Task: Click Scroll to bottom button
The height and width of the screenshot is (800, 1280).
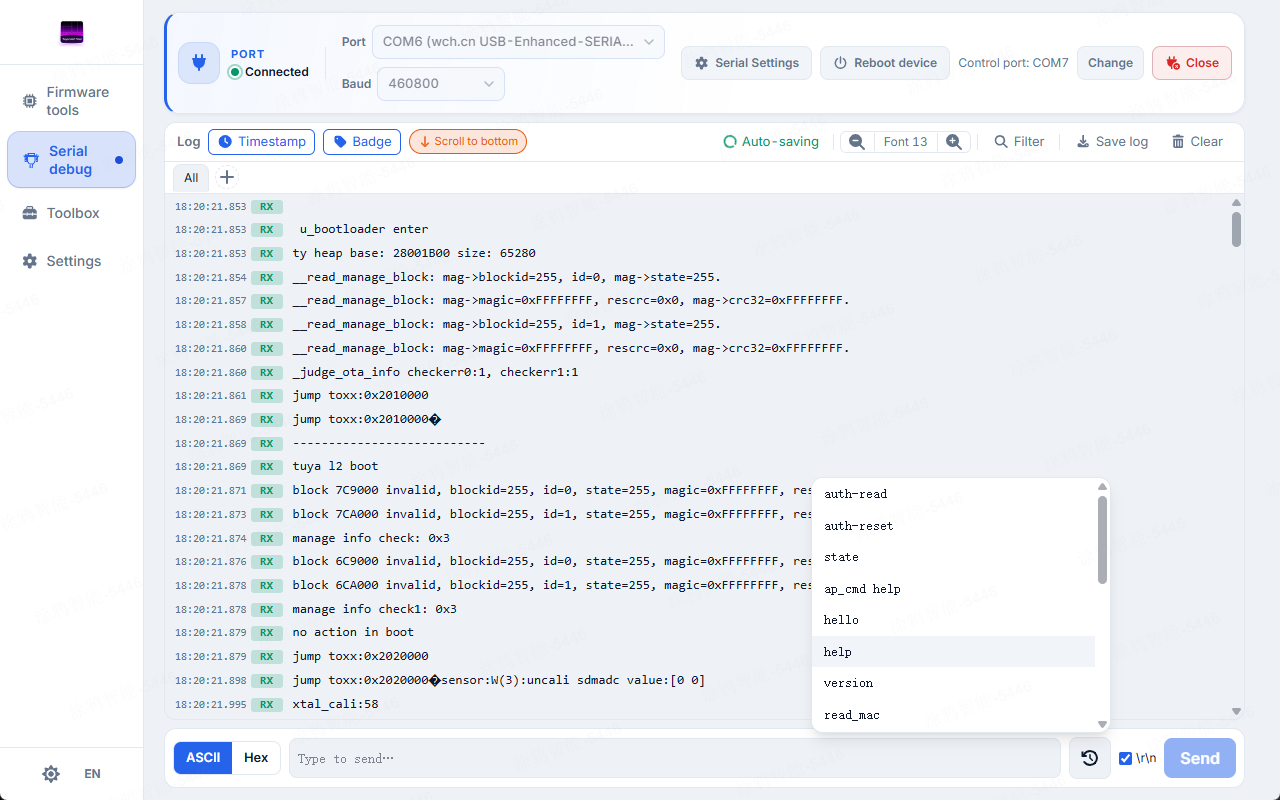Action: coord(468,142)
